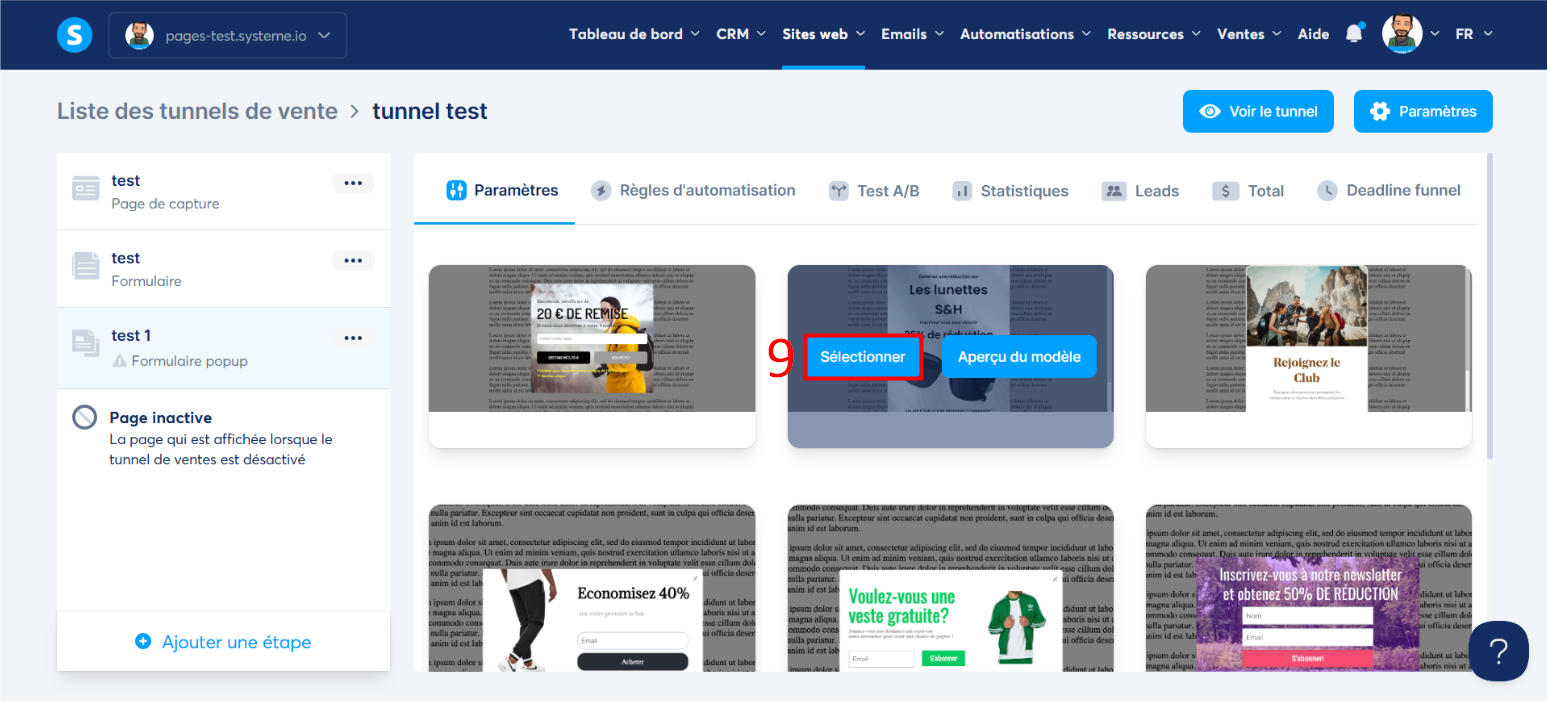
Task: Open the CRM dropdown menu
Action: 741,34
